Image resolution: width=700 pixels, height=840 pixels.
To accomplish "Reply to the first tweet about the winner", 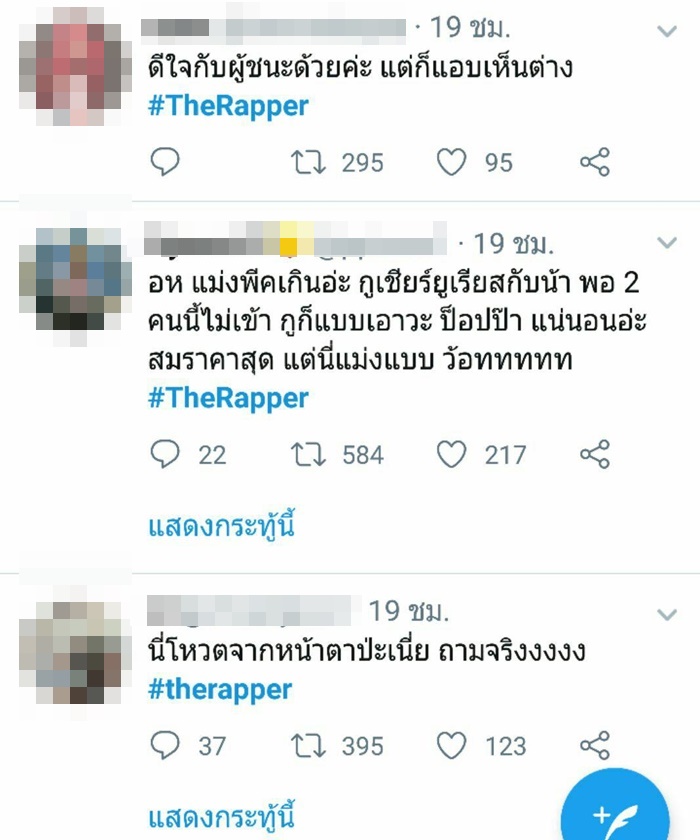I will 164,162.
